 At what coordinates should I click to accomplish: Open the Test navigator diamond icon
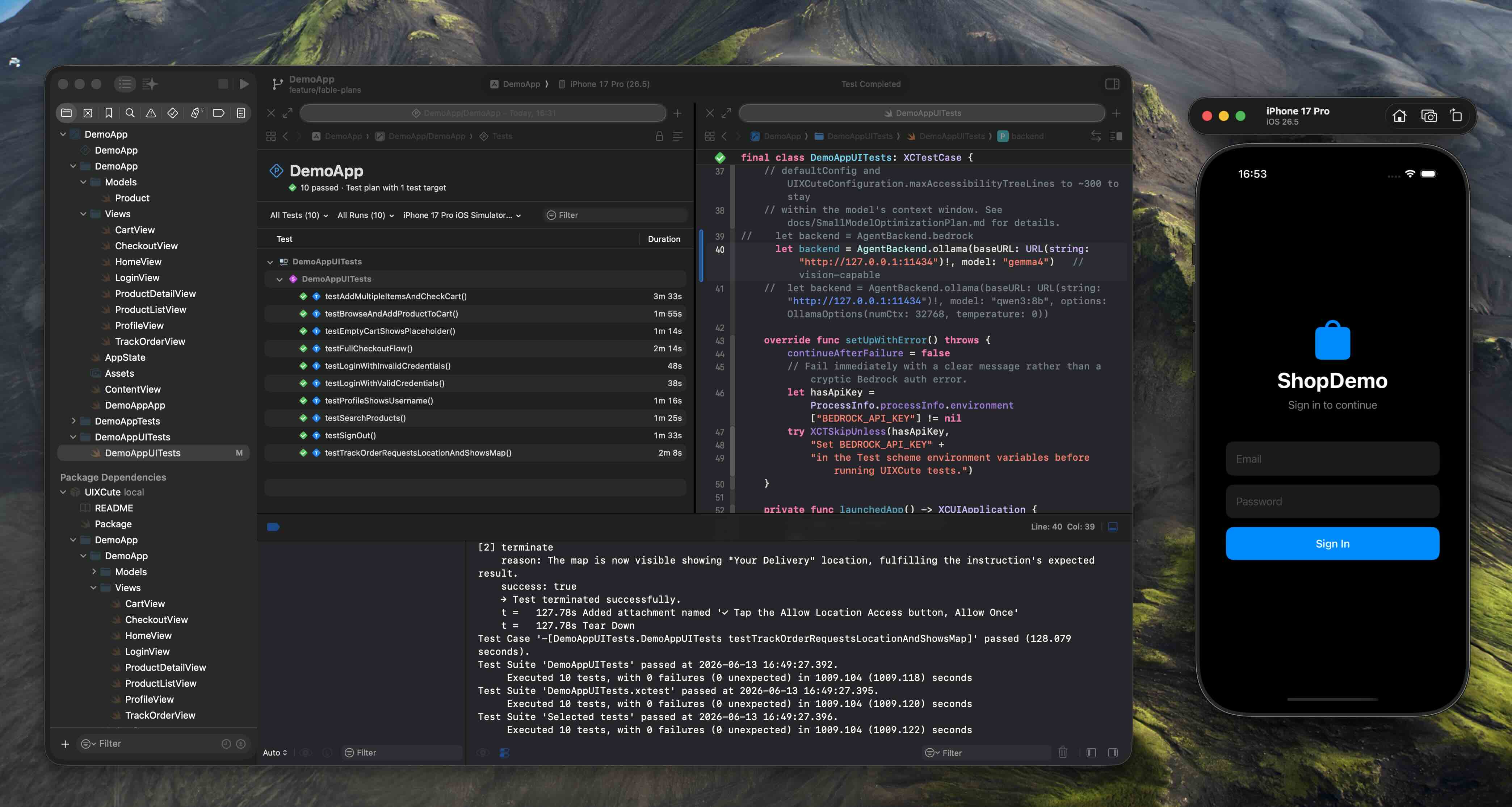pyautogui.click(x=173, y=113)
